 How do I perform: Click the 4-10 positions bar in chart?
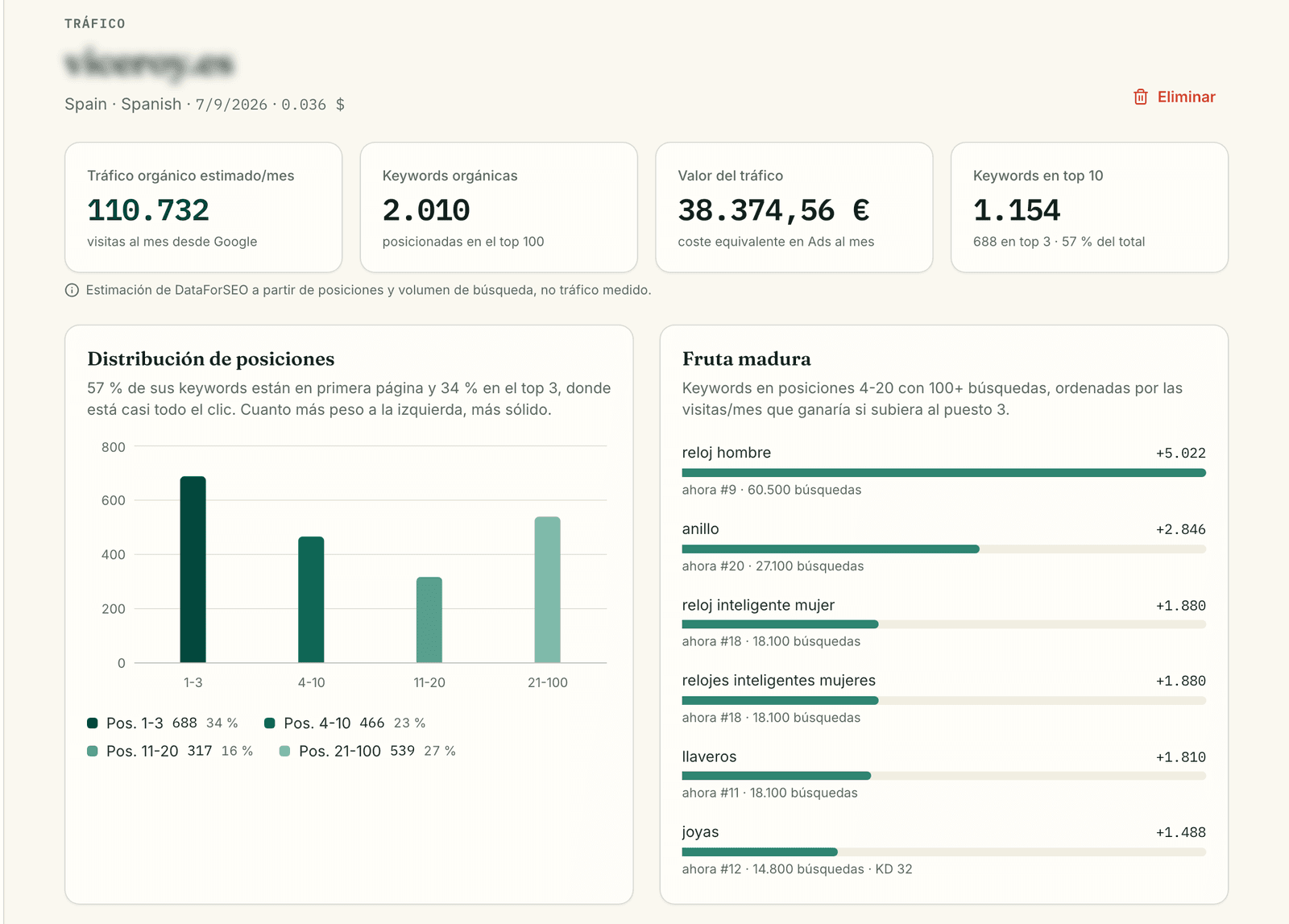(x=311, y=599)
